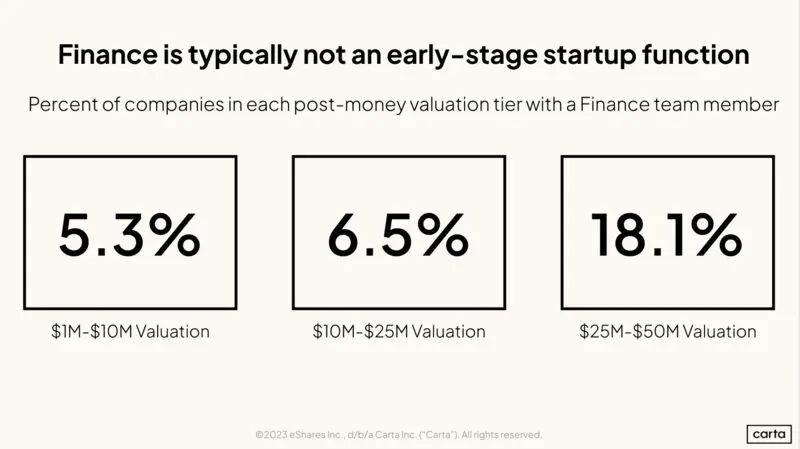
Task: Select the 5.3% statistic box
Action: pyautogui.click(x=130, y=233)
